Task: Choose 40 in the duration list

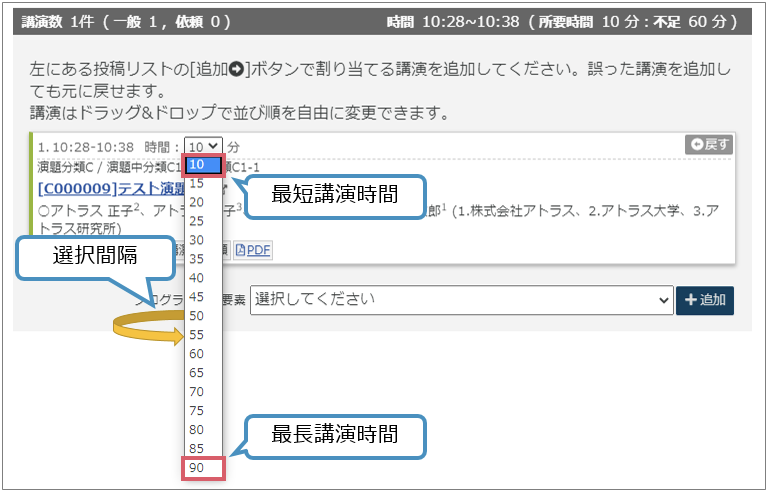Action: click(203, 278)
